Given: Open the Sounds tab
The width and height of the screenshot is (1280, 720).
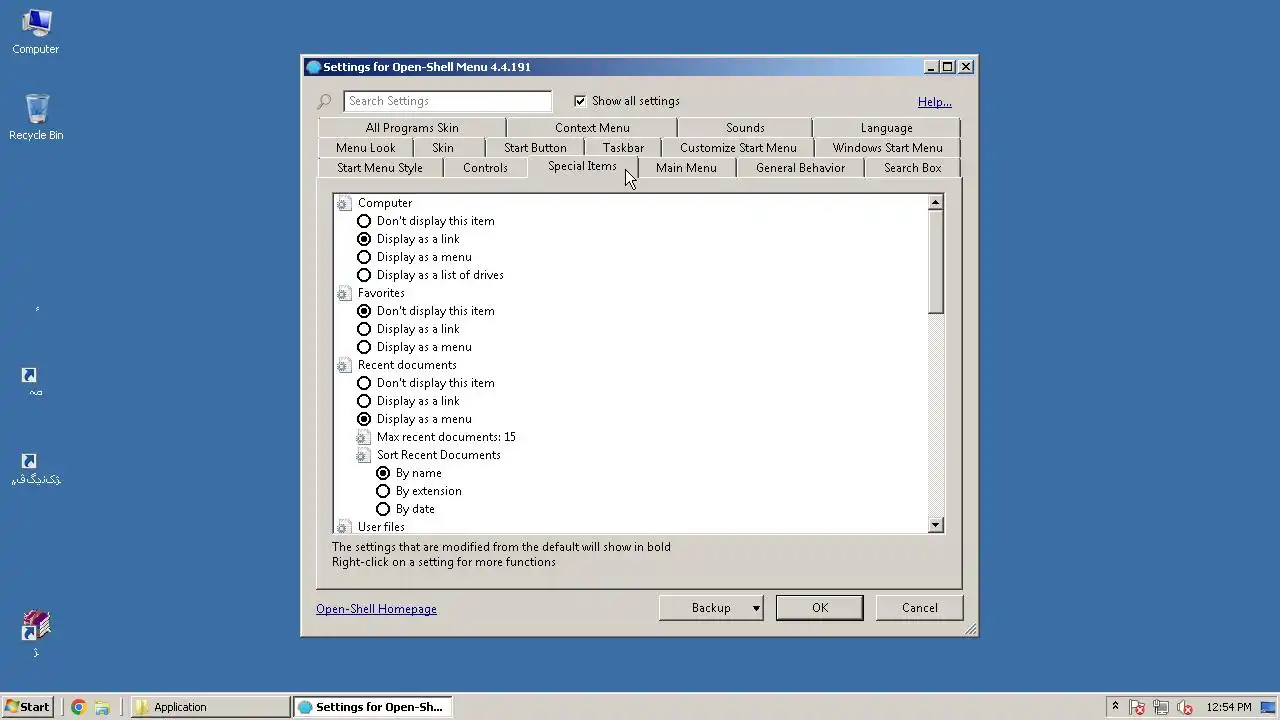Looking at the screenshot, I should pos(745,128).
